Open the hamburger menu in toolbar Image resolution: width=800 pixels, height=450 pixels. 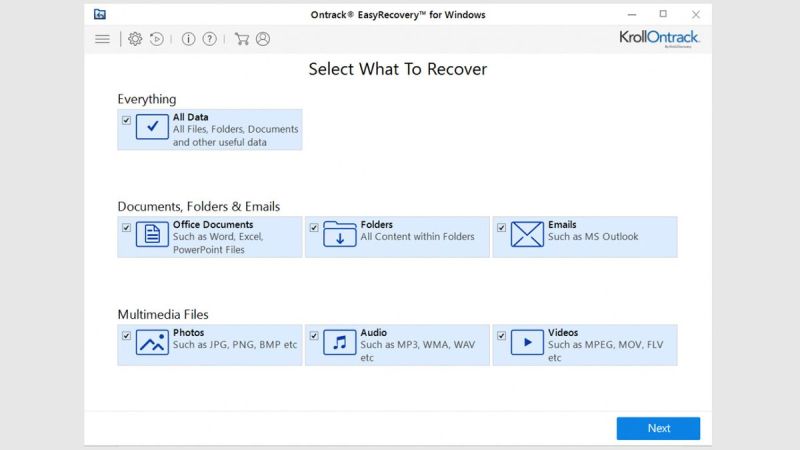coord(102,39)
